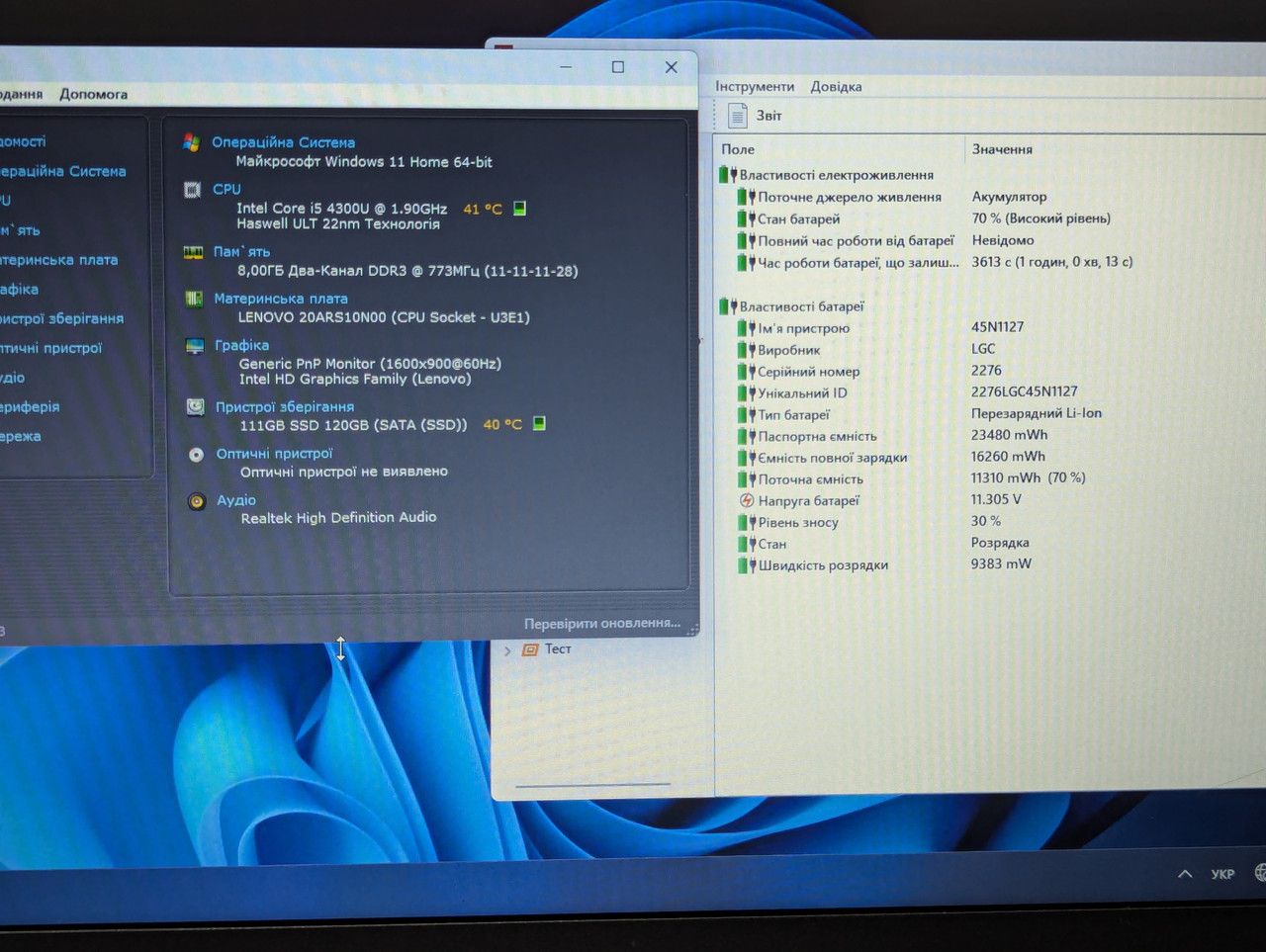Select the value 2276LGC45N1127

1025,391
